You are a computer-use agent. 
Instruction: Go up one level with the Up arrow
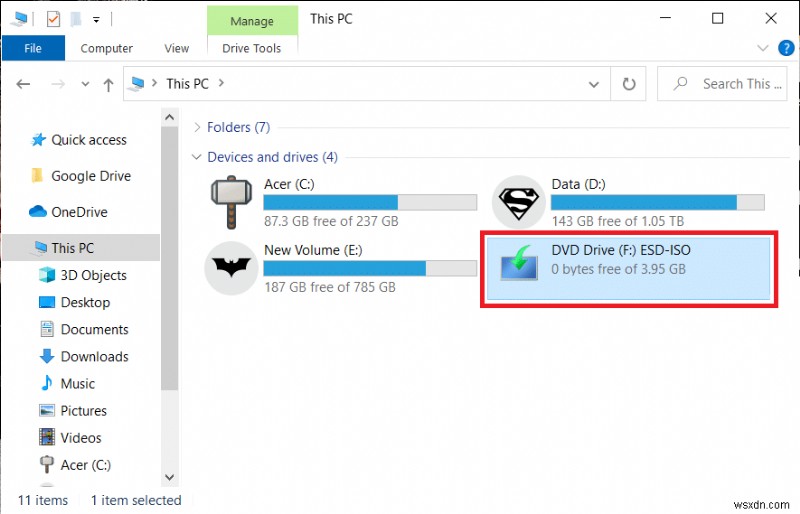pyautogui.click(x=108, y=84)
